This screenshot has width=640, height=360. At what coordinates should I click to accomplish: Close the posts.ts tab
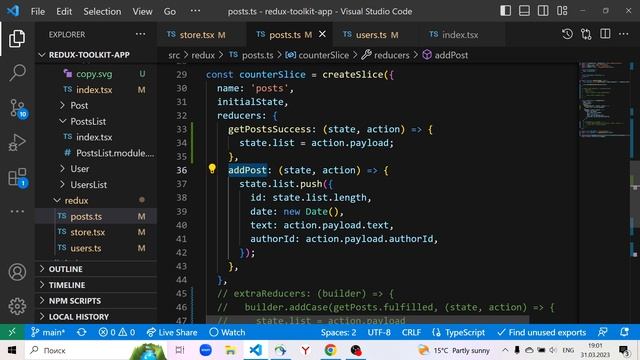coord(322,34)
